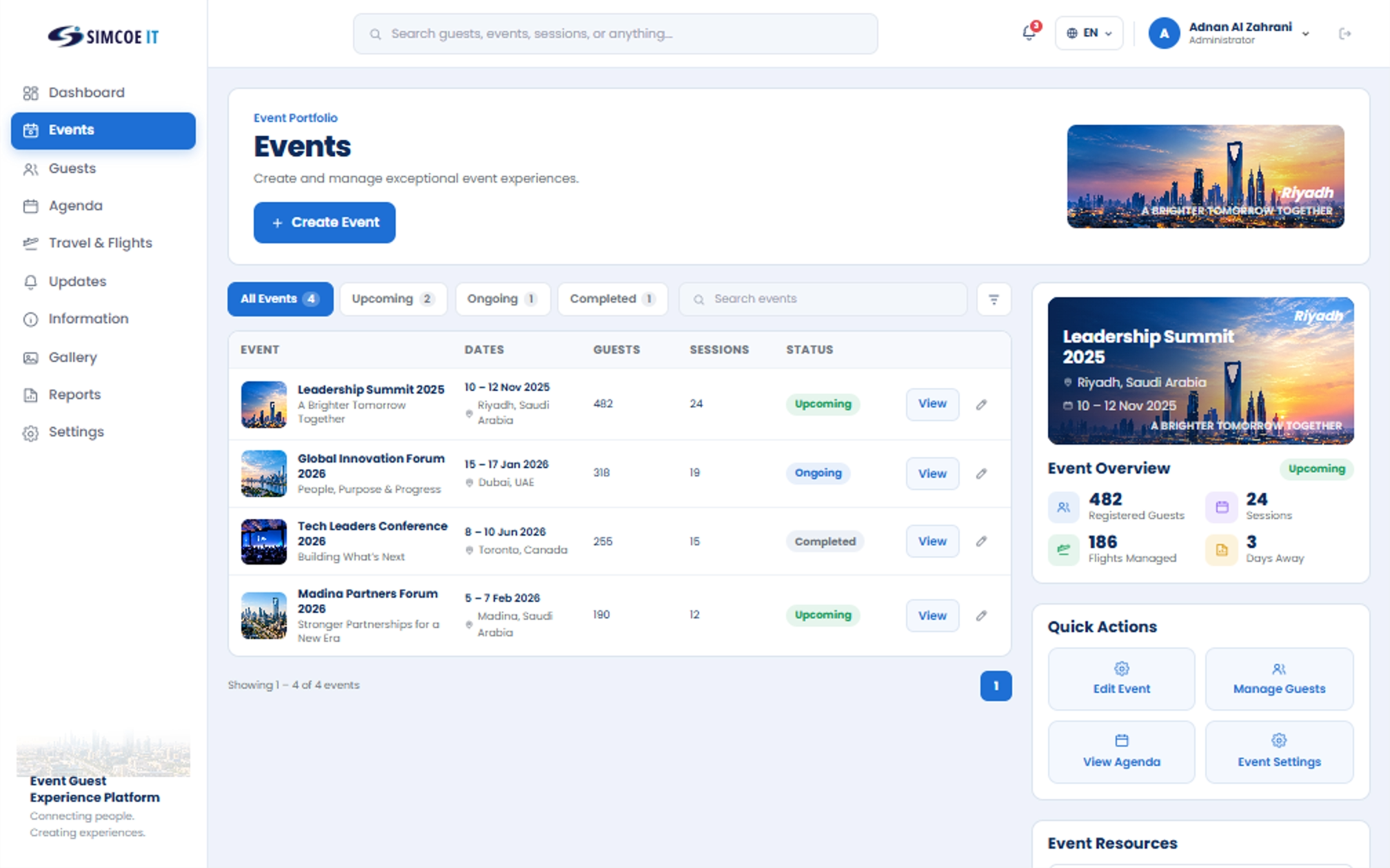Select the All Events tab
Image resolution: width=1390 pixels, height=868 pixels.
click(x=280, y=299)
